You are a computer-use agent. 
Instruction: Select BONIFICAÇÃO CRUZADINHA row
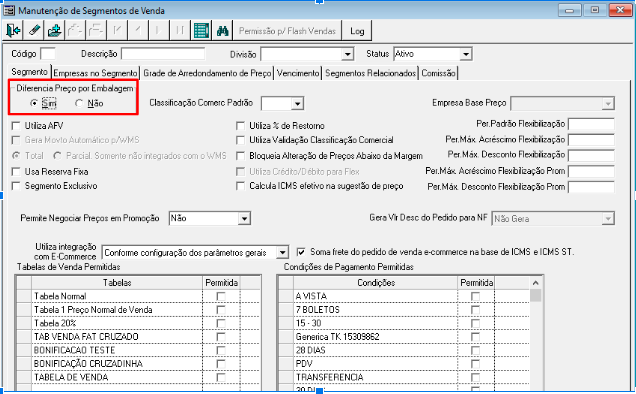(138, 364)
